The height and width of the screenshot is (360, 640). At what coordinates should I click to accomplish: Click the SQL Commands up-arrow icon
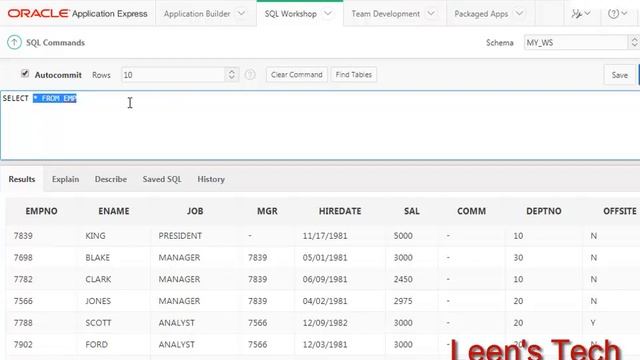pos(14,42)
